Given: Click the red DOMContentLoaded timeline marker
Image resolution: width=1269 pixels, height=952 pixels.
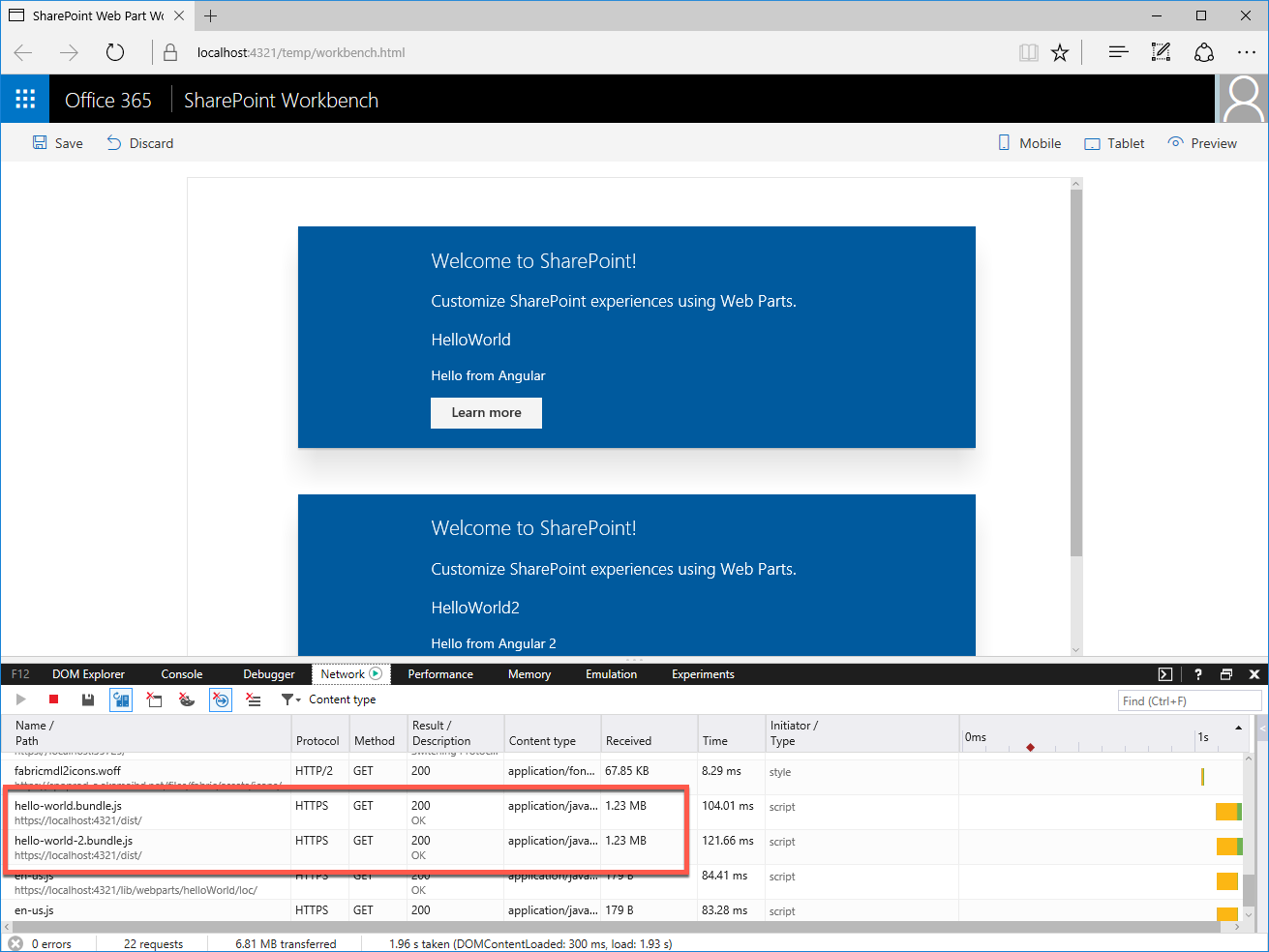Looking at the screenshot, I should coord(1030,747).
